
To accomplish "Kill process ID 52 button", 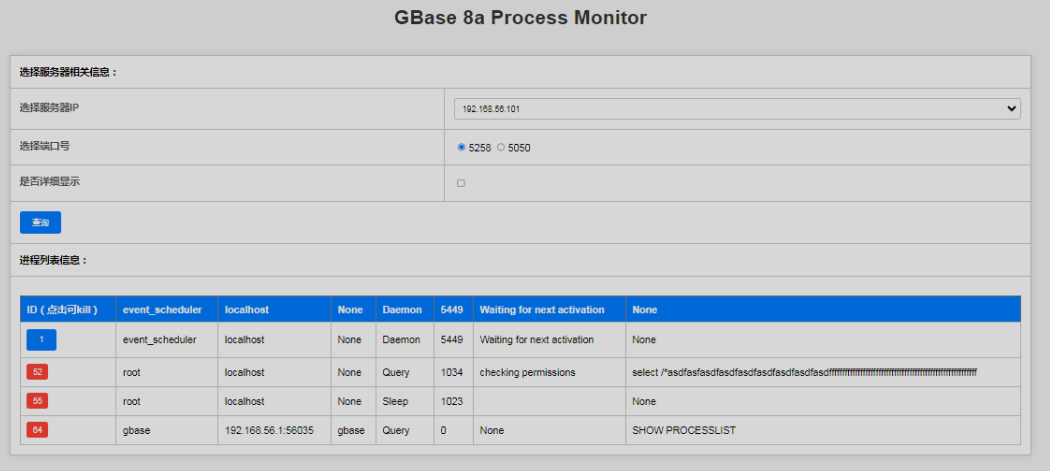I will [x=38, y=372].
